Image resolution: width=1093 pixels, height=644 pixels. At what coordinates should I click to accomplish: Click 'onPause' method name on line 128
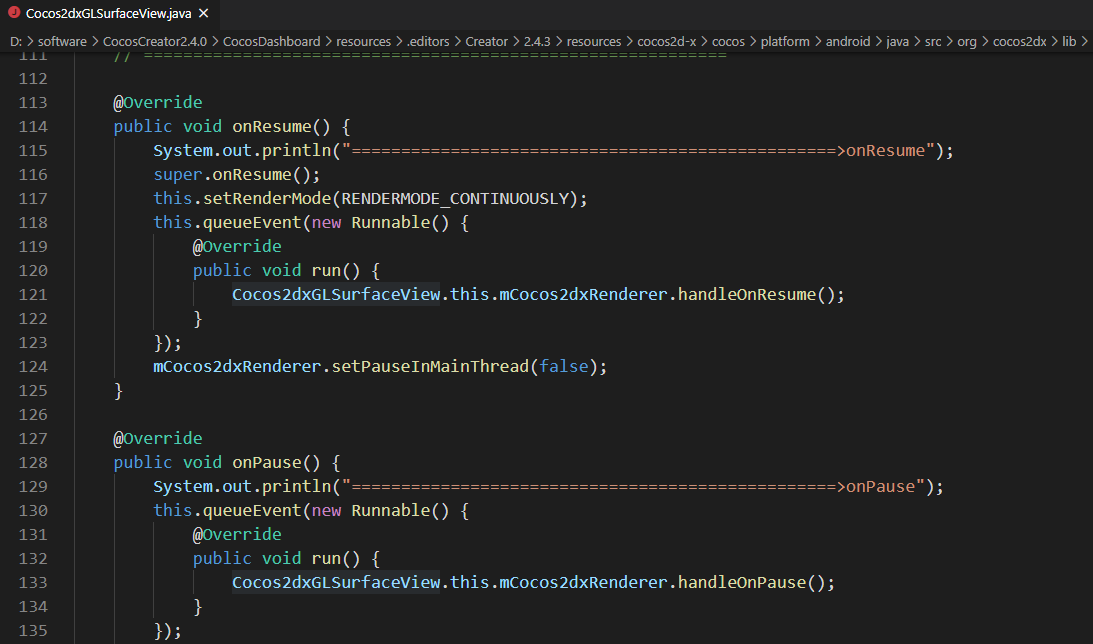pyautogui.click(x=267, y=463)
